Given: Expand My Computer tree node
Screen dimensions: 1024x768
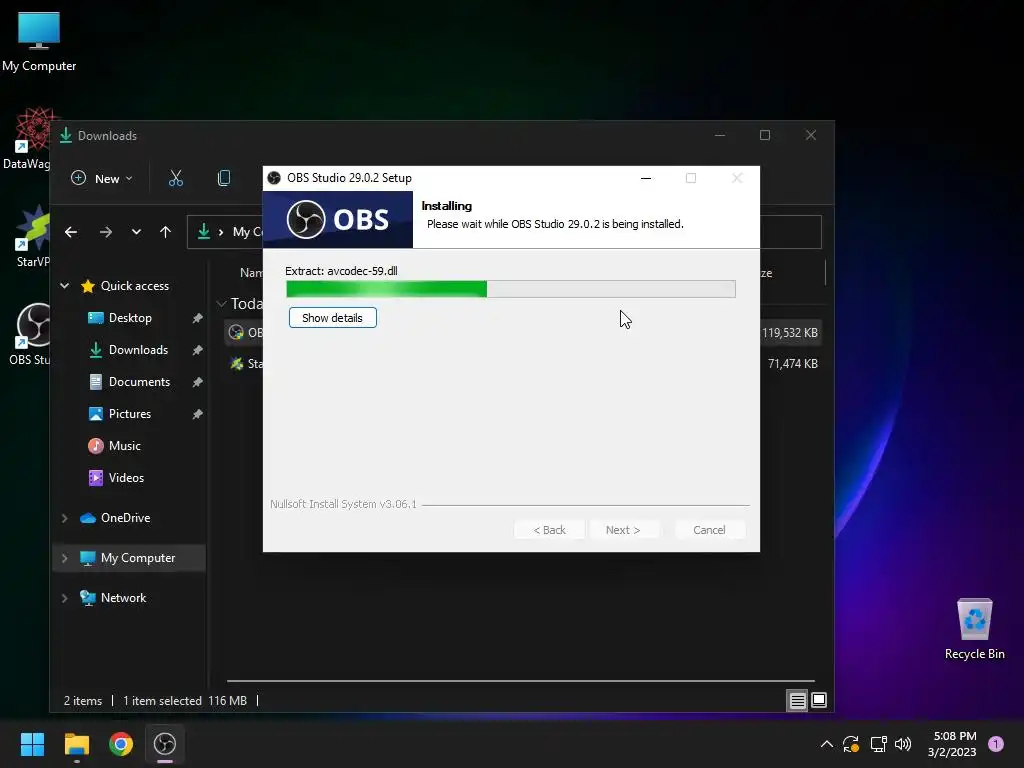Looking at the screenshot, I should click(65, 558).
